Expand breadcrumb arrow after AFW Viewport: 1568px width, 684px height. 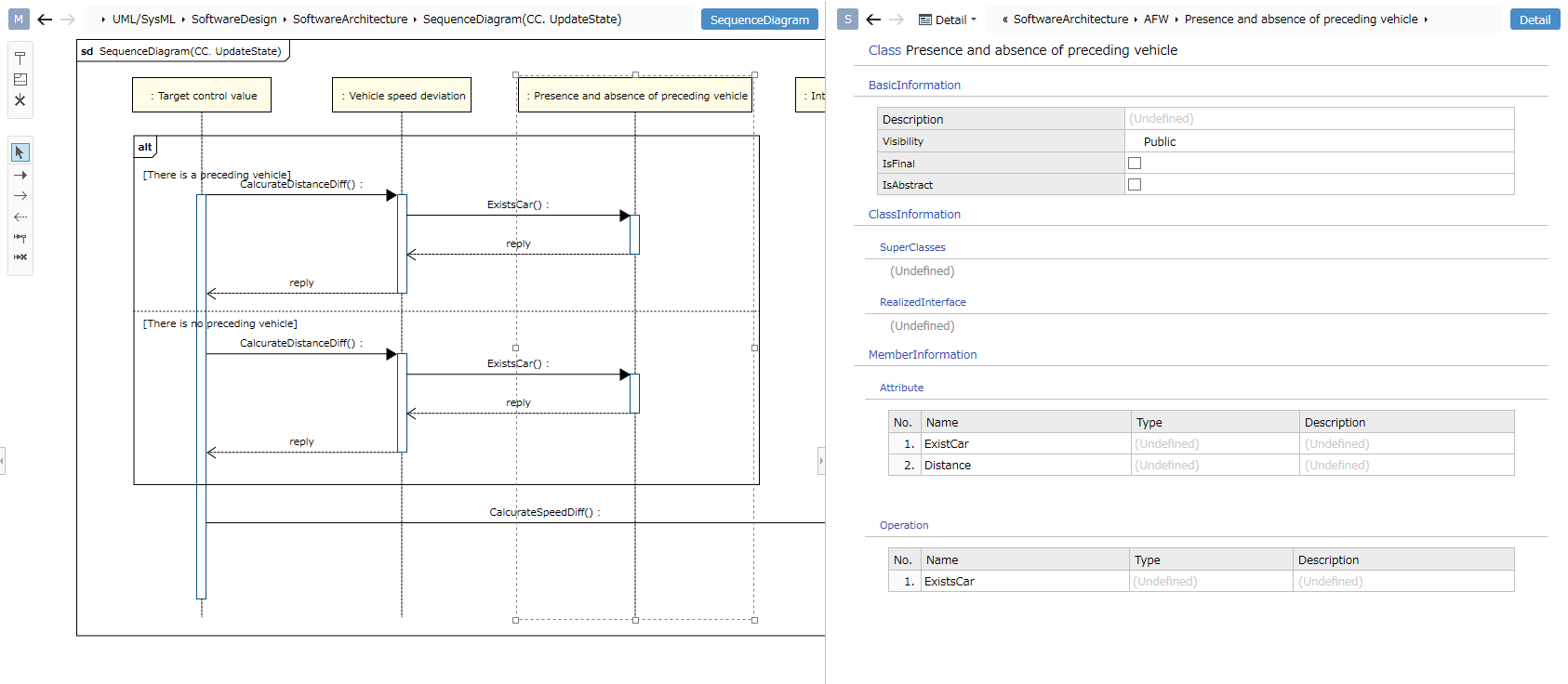click(1176, 20)
